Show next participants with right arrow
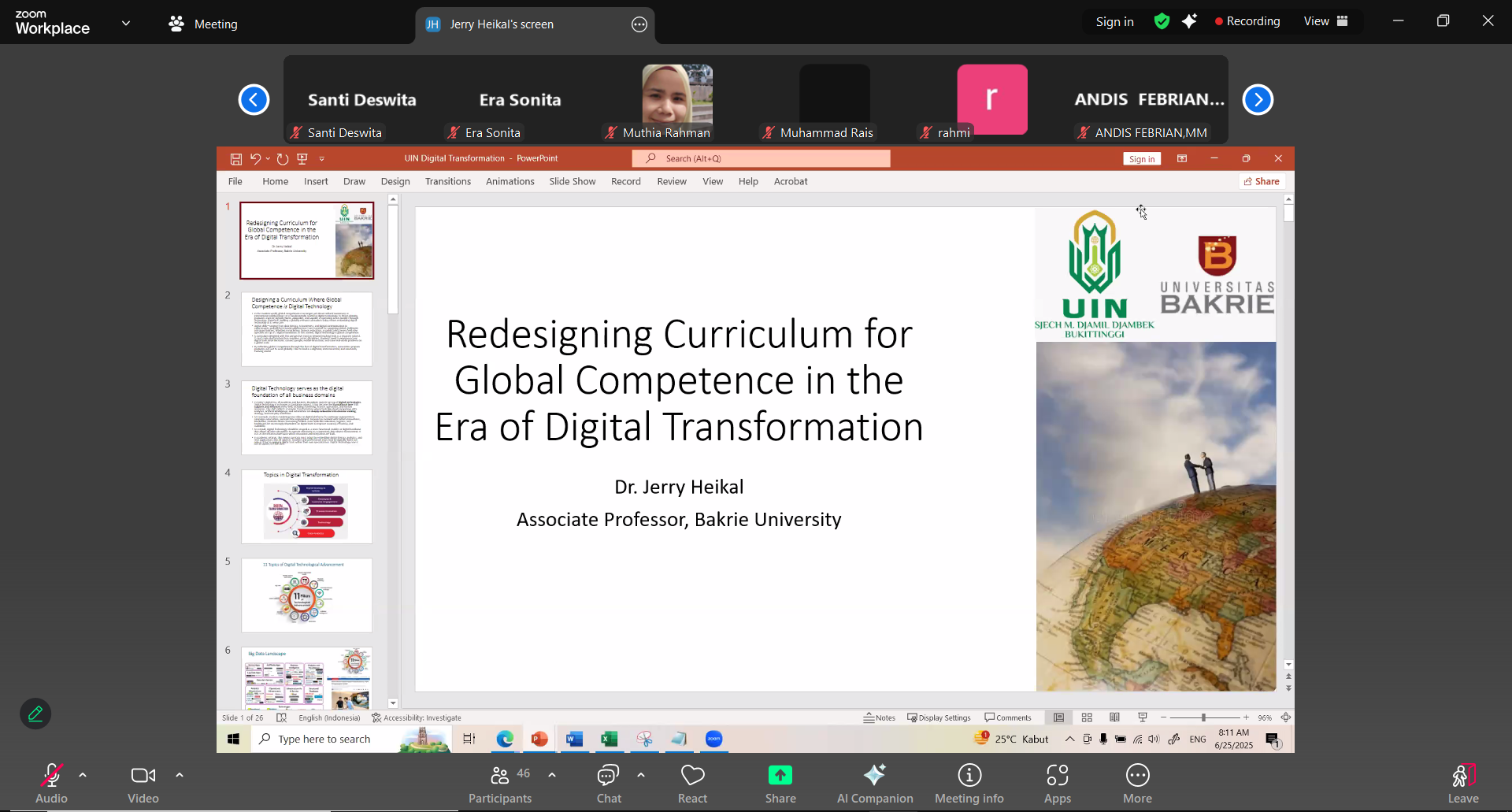 tap(1258, 100)
